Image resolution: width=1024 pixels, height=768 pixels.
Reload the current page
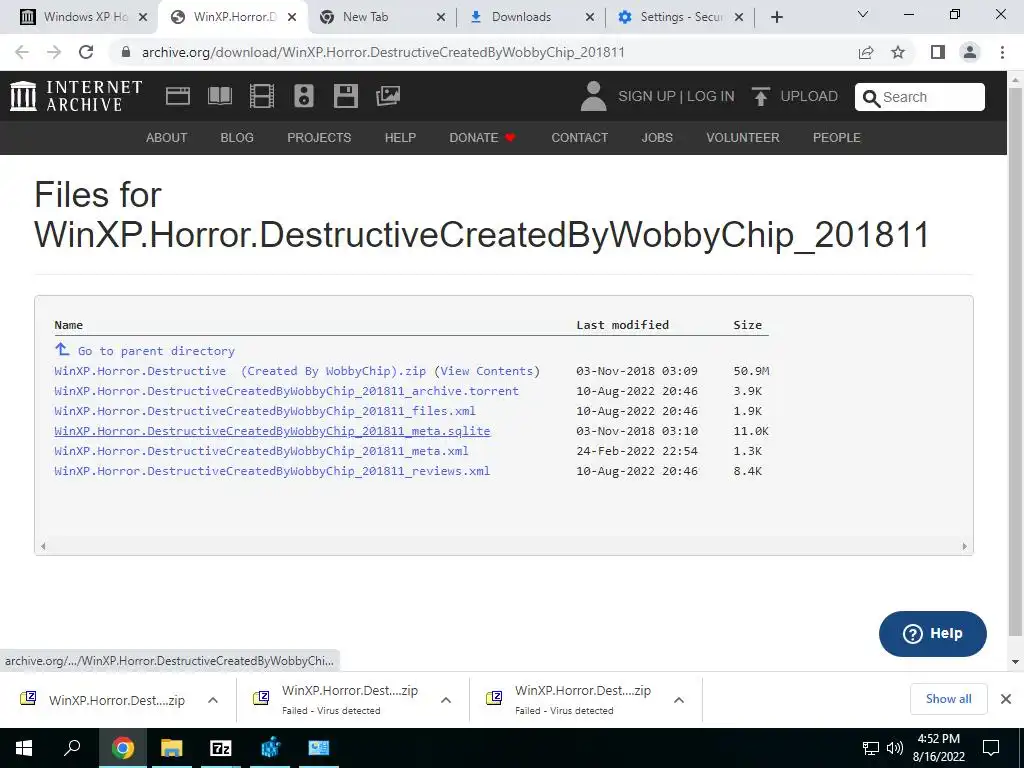click(86, 52)
